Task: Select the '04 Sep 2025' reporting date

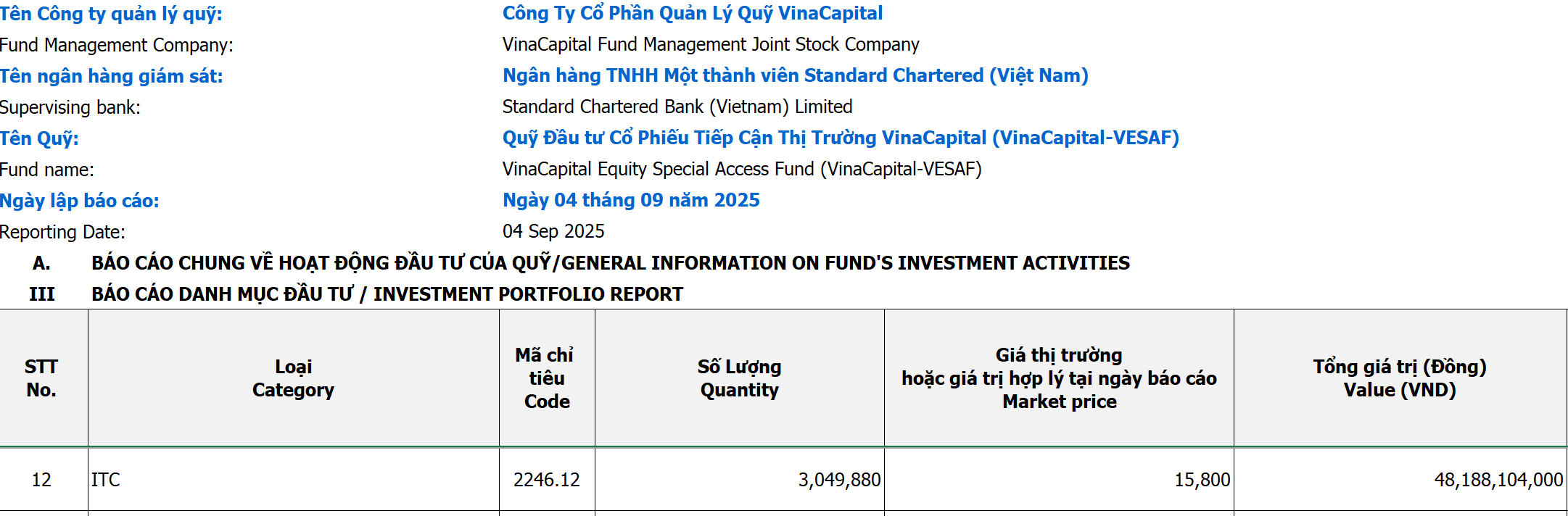Action: pyautogui.click(x=553, y=231)
